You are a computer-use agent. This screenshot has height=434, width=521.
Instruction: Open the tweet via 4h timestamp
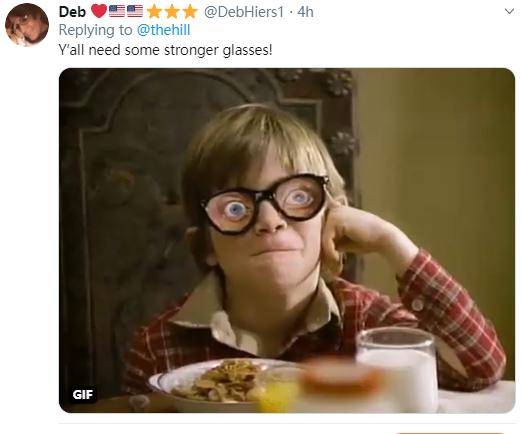point(305,12)
